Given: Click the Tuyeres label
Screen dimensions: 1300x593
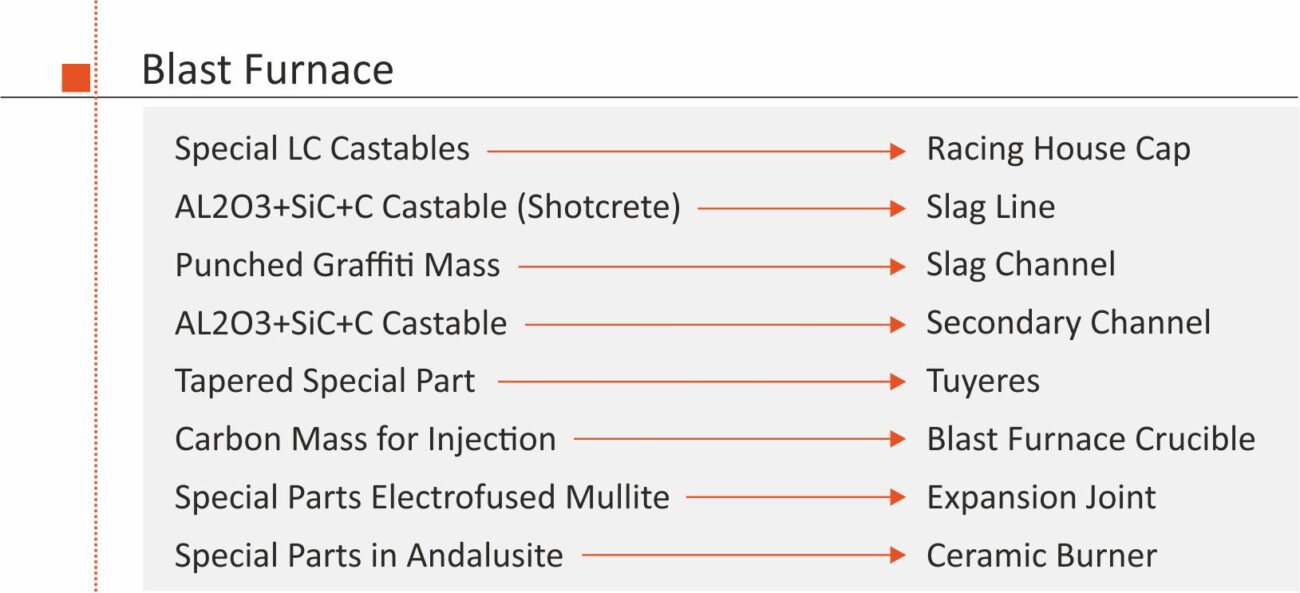Looking at the screenshot, I should [983, 381].
